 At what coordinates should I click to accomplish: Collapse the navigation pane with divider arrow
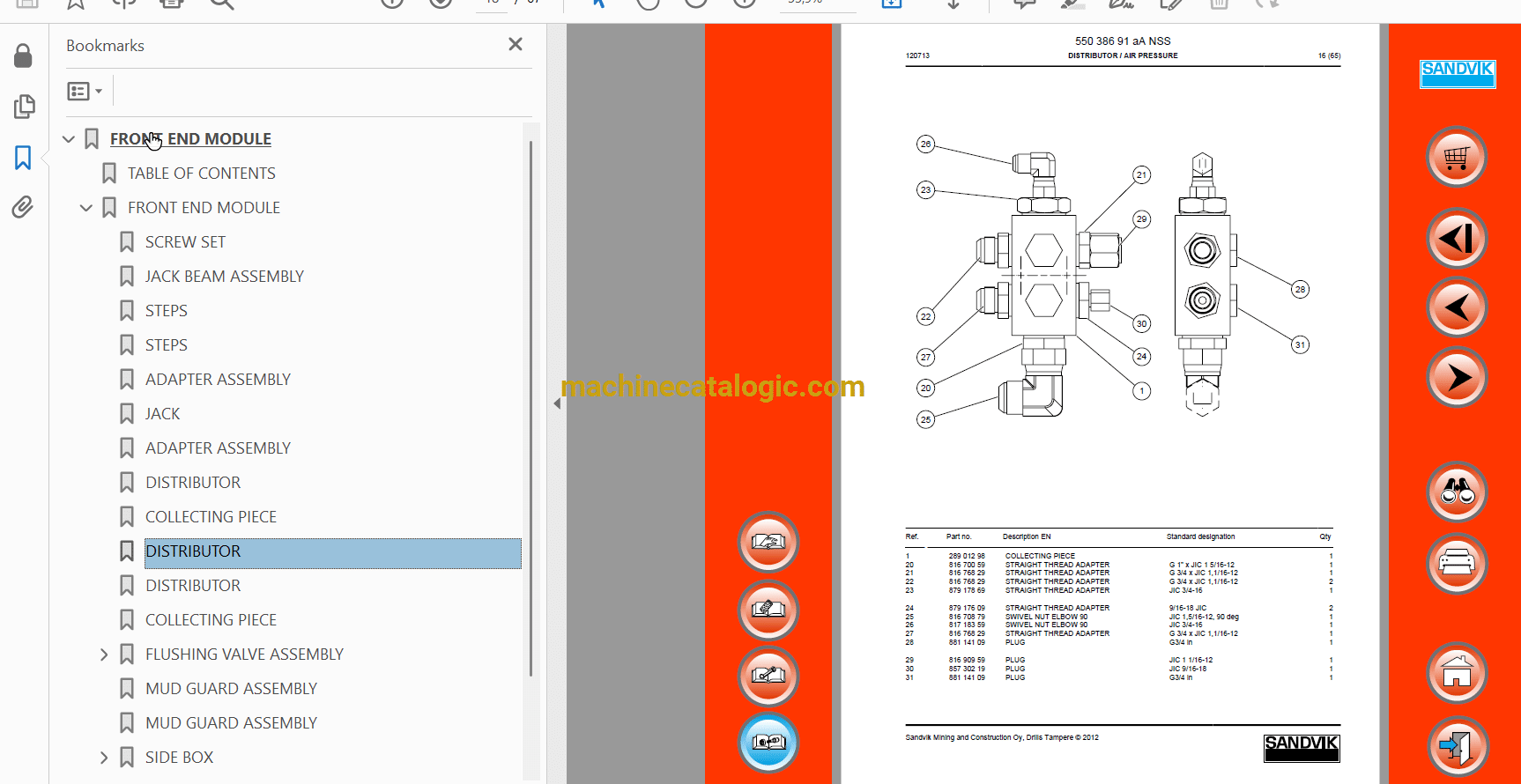(557, 403)
